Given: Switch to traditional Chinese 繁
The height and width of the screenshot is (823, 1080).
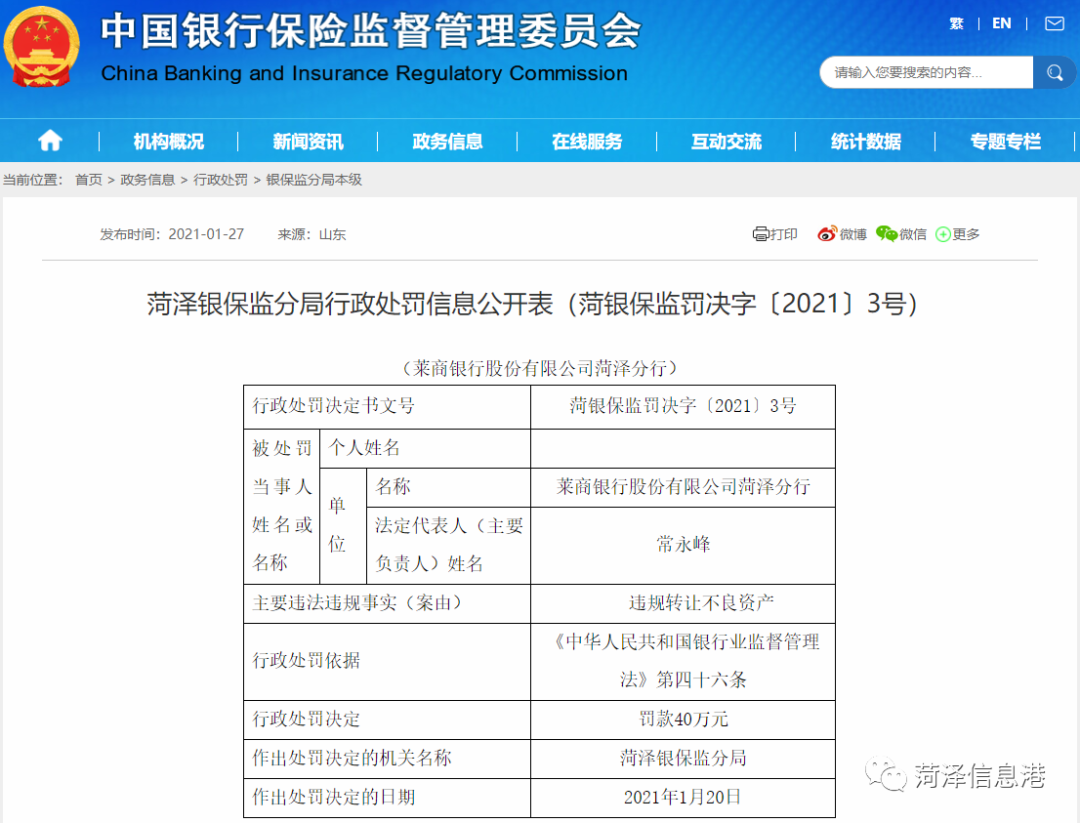Looking at the screenshot, I should click(x=956, y=24).
